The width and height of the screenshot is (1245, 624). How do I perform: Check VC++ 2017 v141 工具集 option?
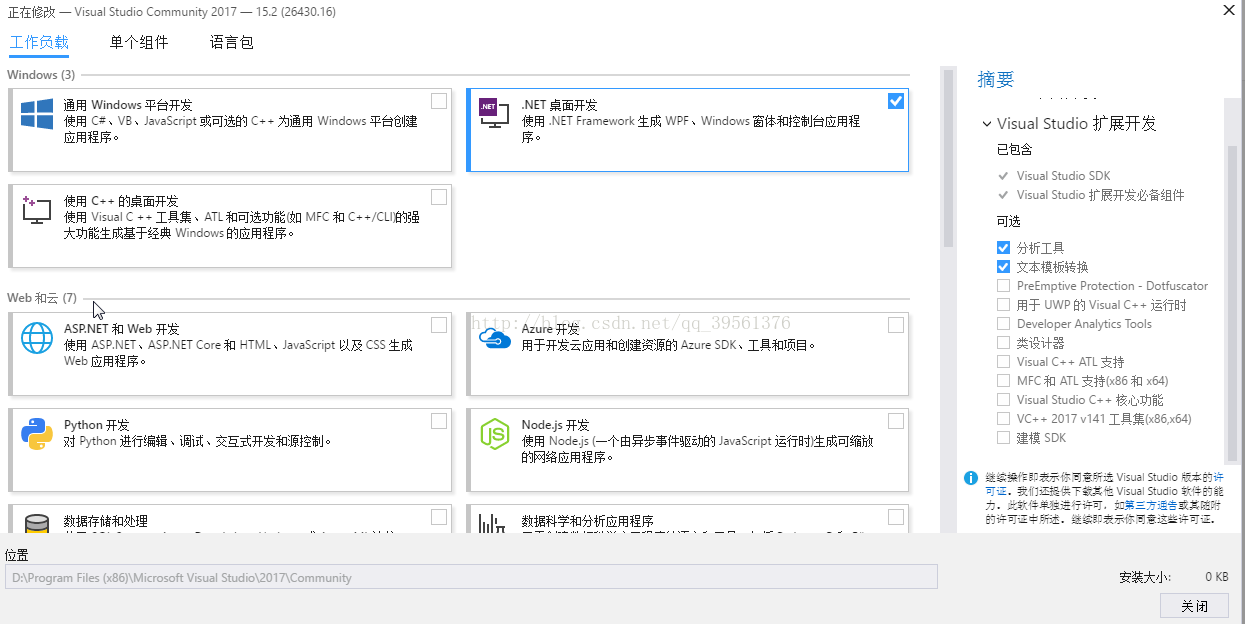[1003, 419]
